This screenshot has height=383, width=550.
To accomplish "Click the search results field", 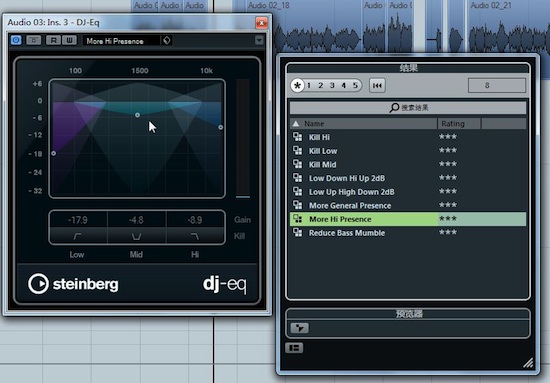I will [408, 107].
